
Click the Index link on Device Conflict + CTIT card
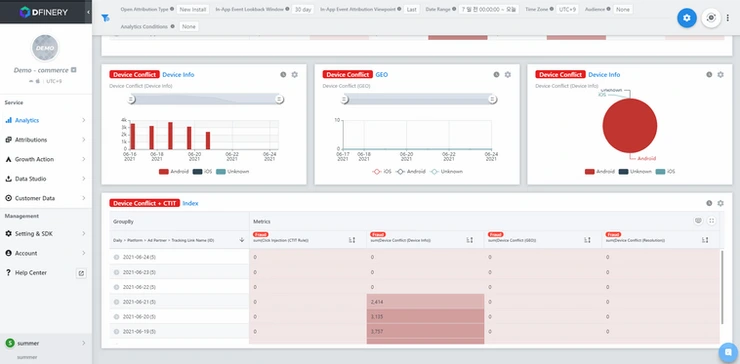pos(191,203)
